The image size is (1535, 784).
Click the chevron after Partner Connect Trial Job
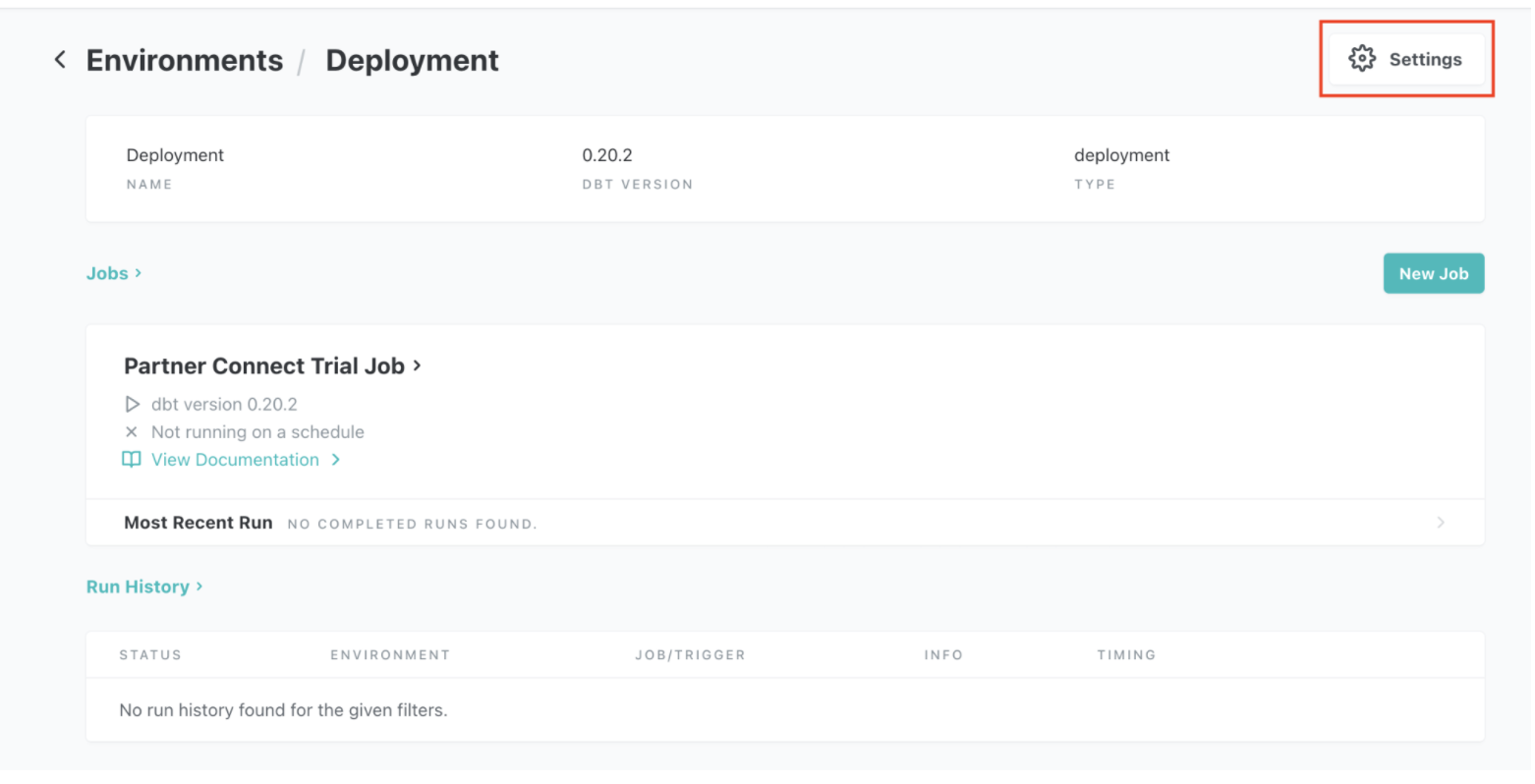tap(418, 365)
